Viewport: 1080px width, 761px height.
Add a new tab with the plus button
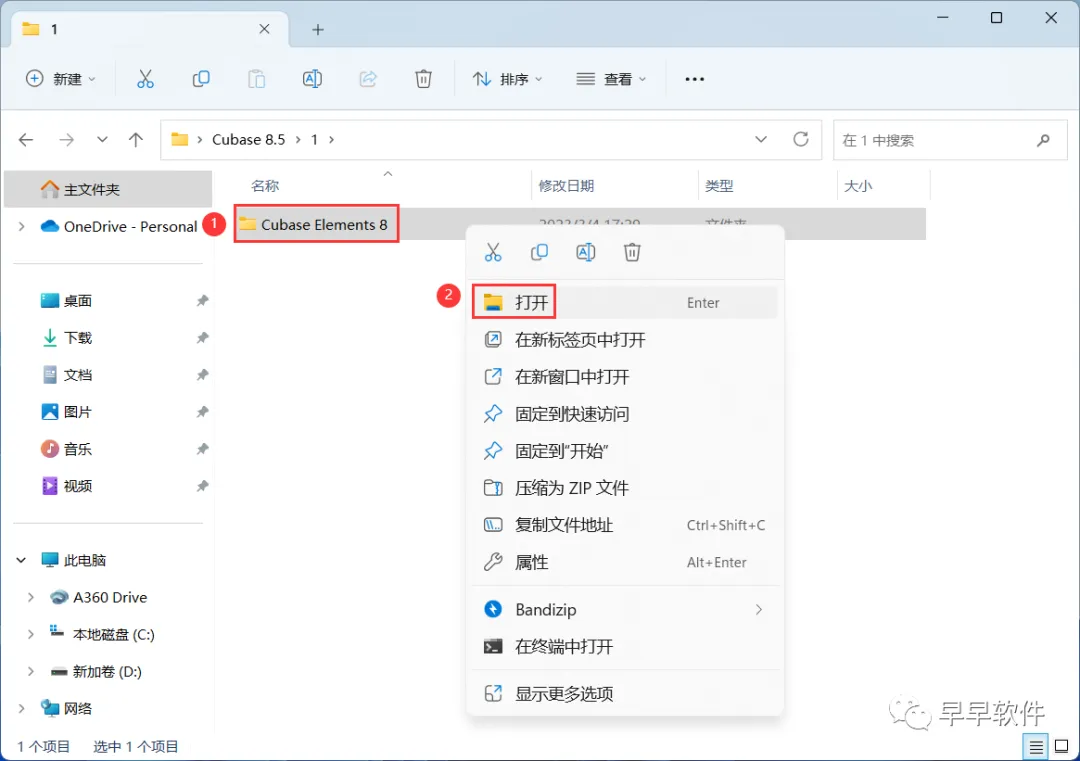(x=318, y=30)
